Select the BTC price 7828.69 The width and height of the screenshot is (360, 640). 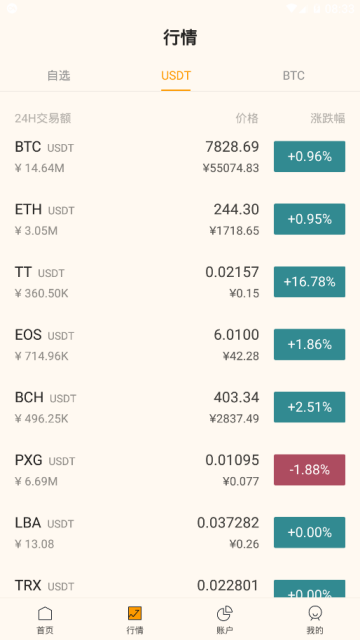click(232, 147)
